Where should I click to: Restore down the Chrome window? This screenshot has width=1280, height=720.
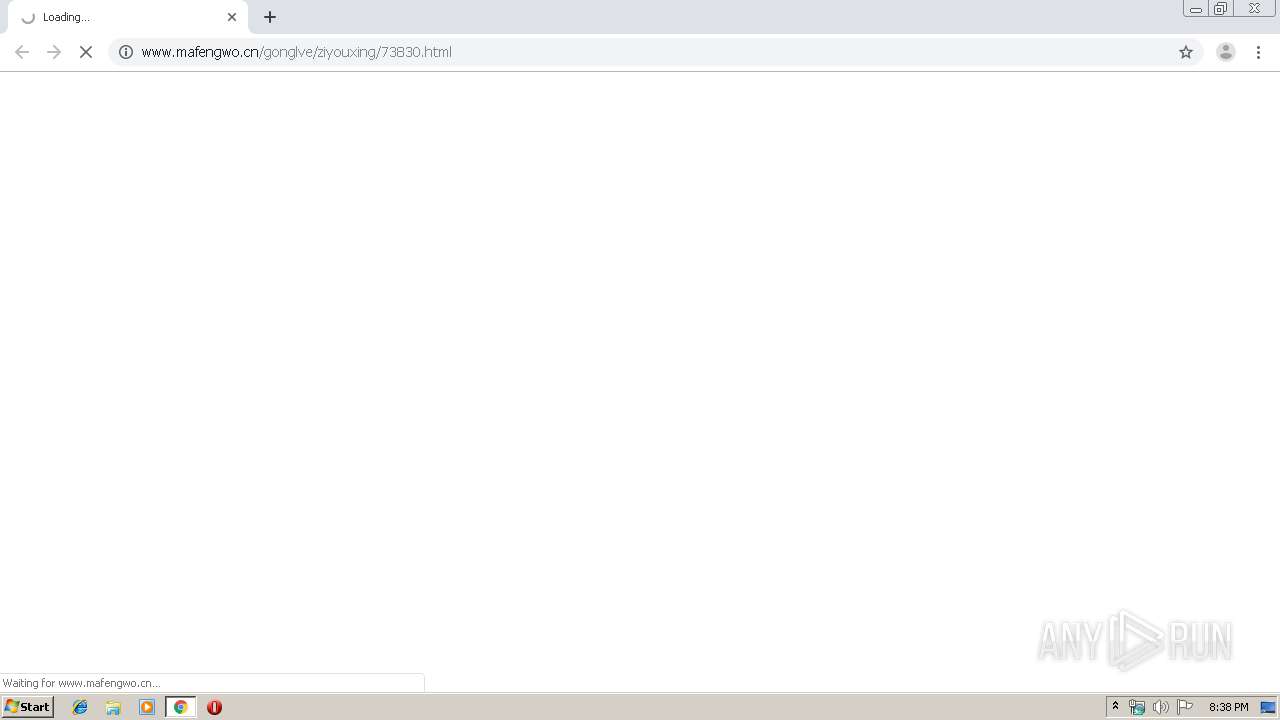click(x=1221, y=9)
